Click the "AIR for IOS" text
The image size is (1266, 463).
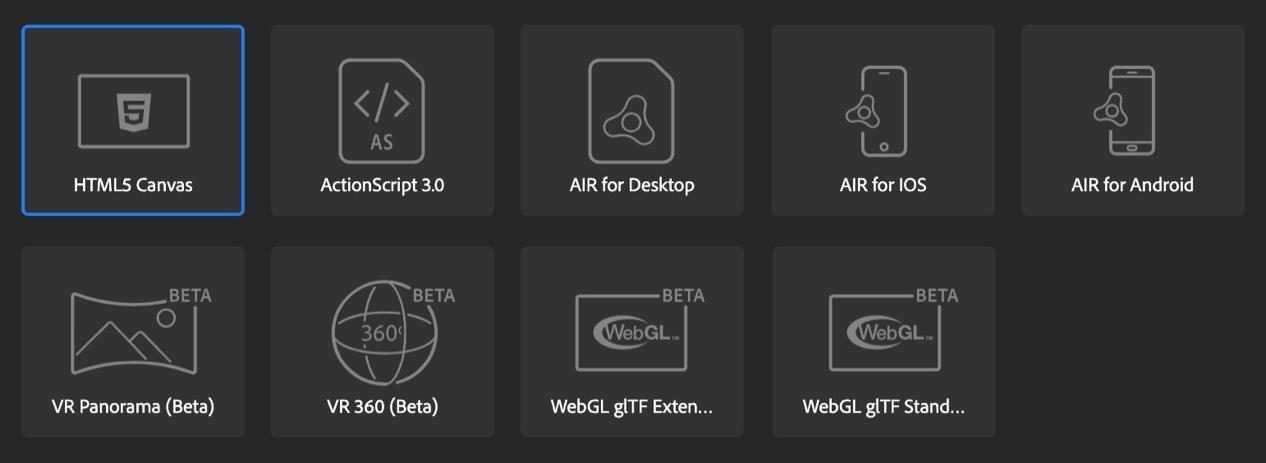[883, 185]
